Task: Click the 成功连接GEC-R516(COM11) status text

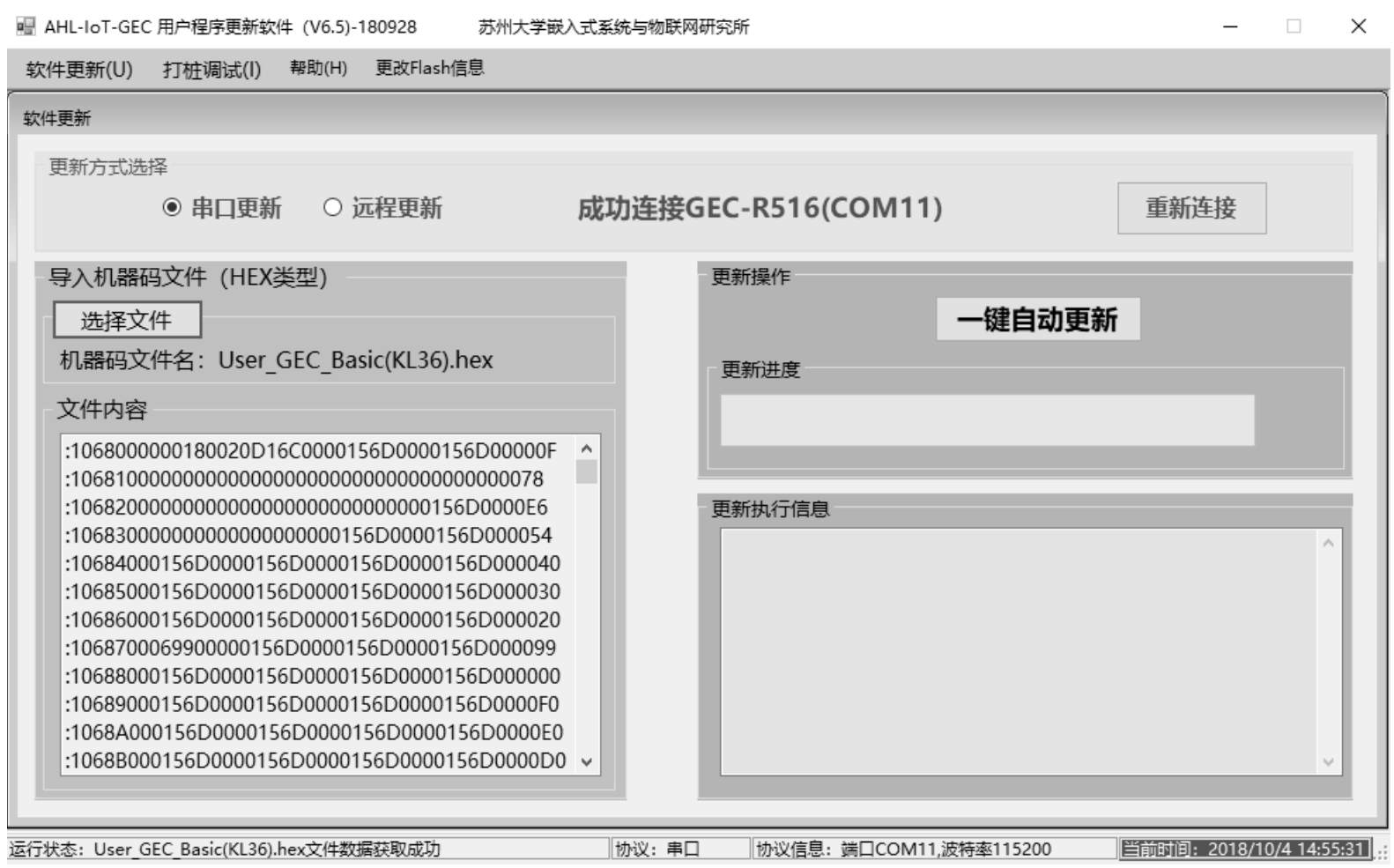Action: pyautogui.click(x=760, y=208)
